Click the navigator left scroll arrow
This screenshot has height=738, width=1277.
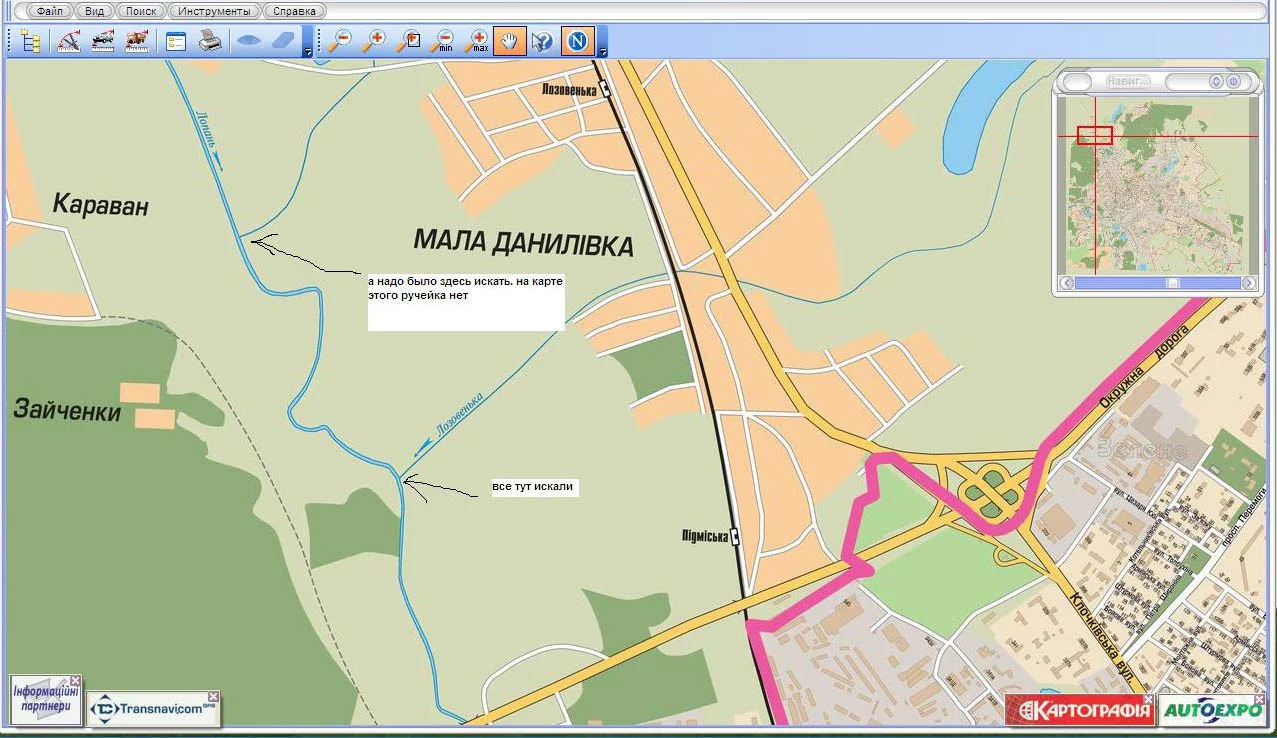(x=1068, y=283)
